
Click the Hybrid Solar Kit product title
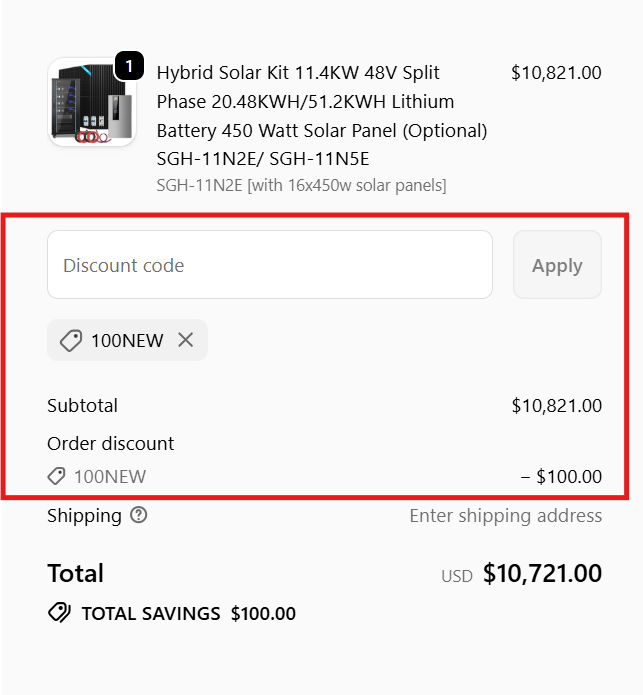pos(322,115)
